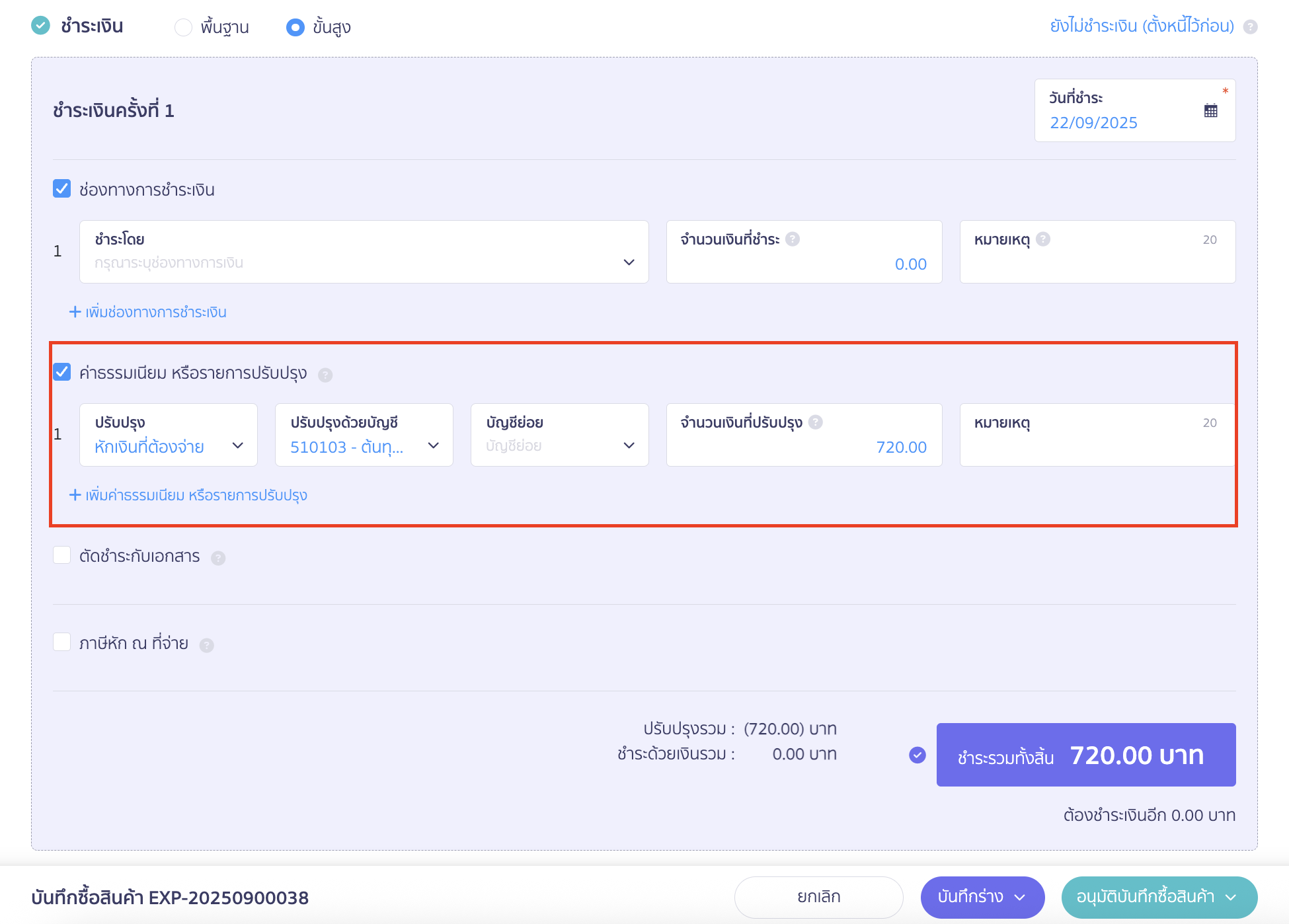This screenshot has width=1289, height=924.
Task: Click help icon beside จำนวนเงินที่ปรับปรุง
Action: pyautogui.click(x=816, y=422)
